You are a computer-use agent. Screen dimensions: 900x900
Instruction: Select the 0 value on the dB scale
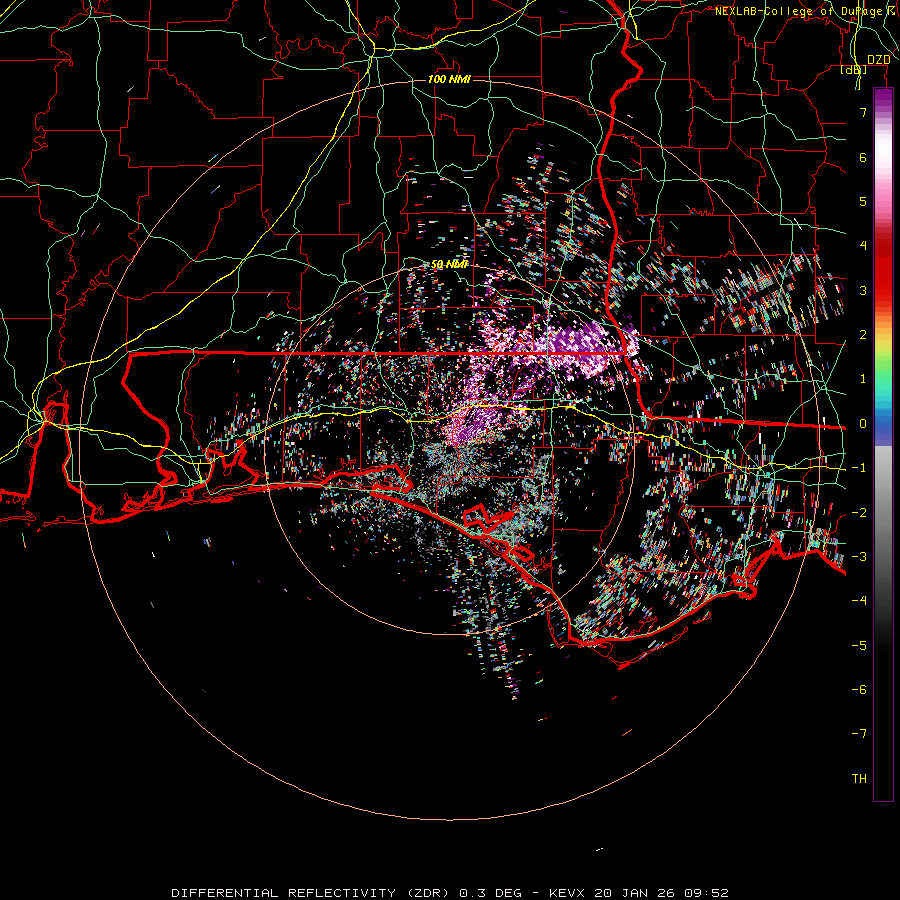pyautogui.click(x=863, y=424)
